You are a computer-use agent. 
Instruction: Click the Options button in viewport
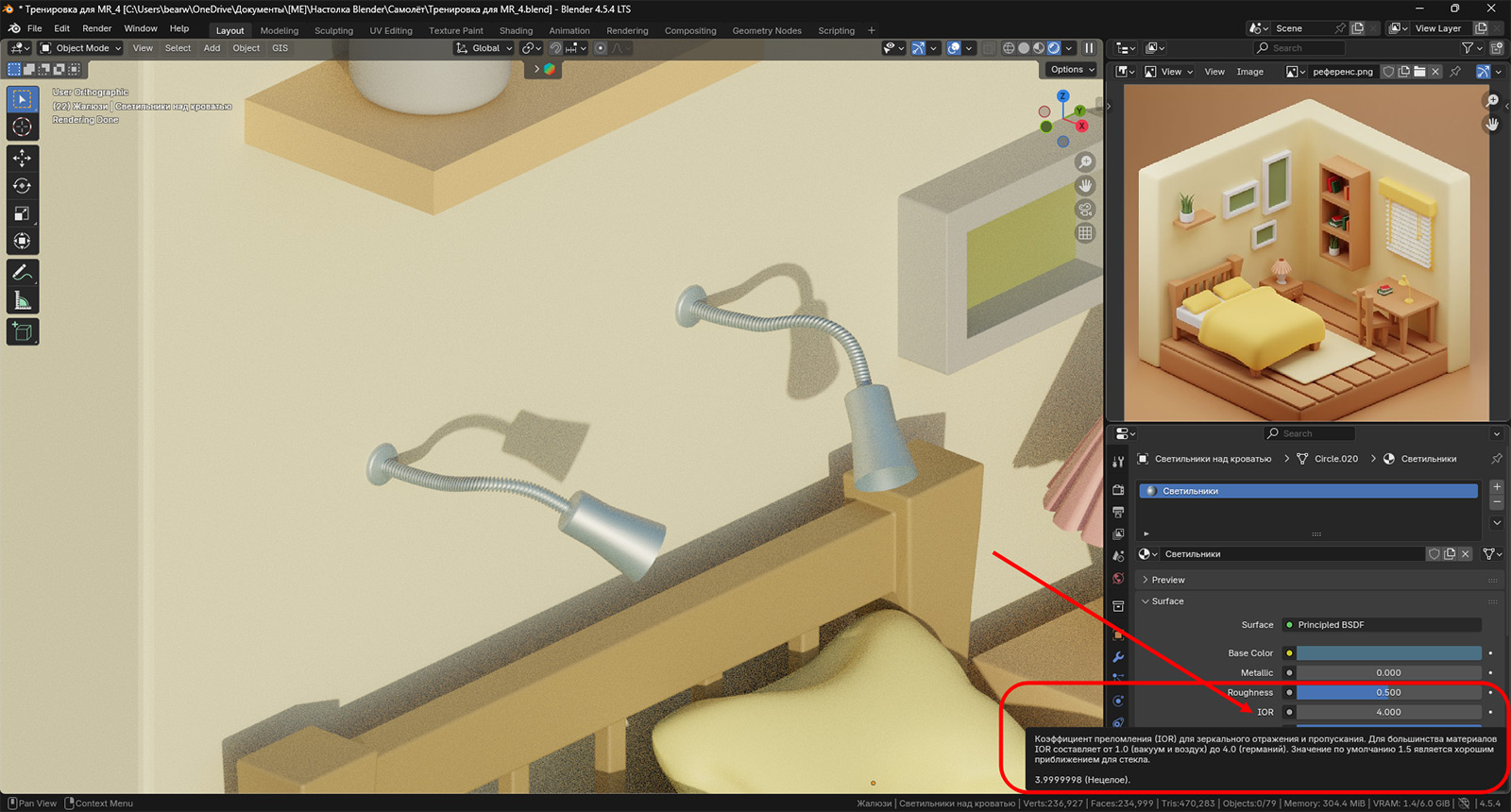1071,69
